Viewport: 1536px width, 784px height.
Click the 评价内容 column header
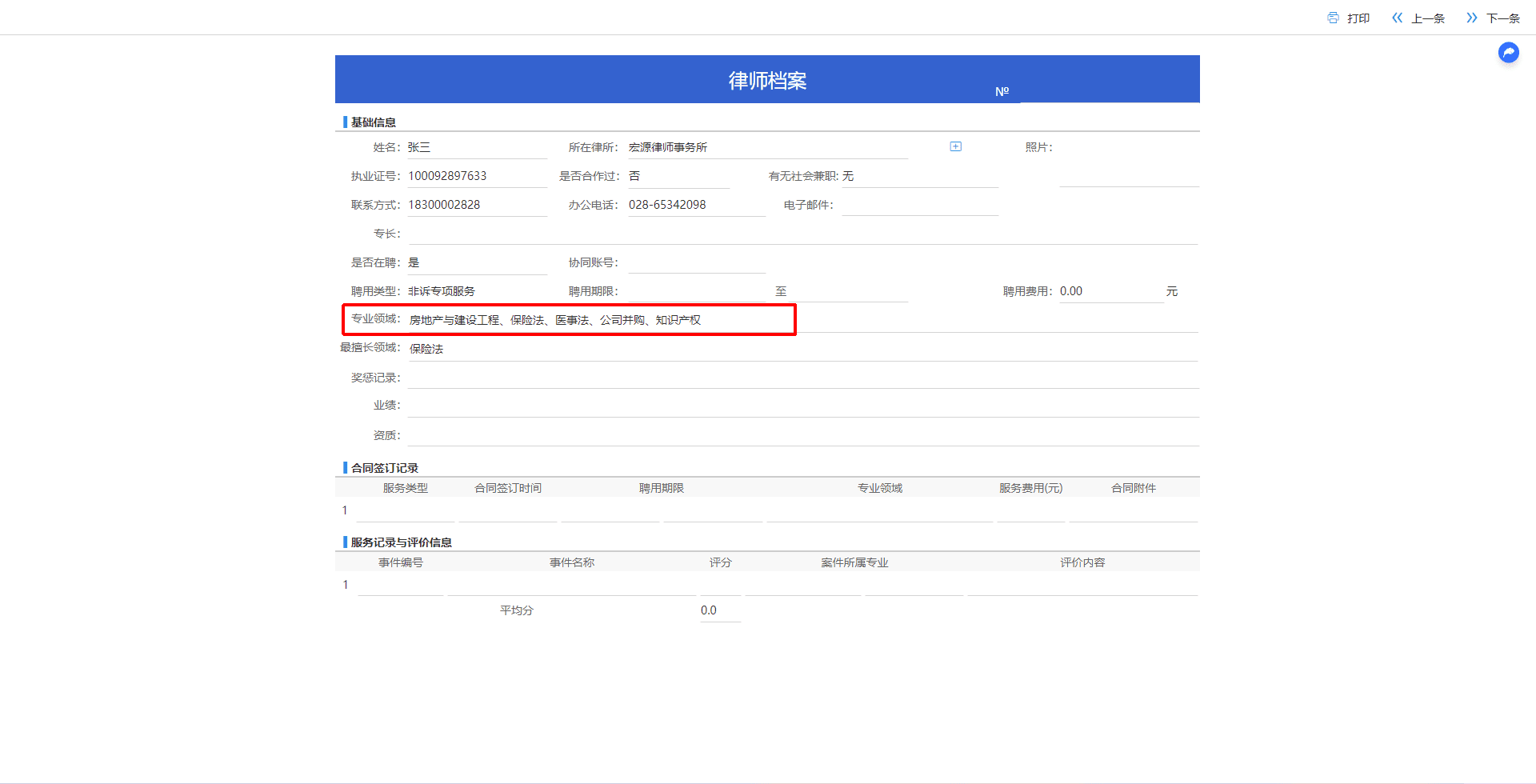(x=1083, y=562)
